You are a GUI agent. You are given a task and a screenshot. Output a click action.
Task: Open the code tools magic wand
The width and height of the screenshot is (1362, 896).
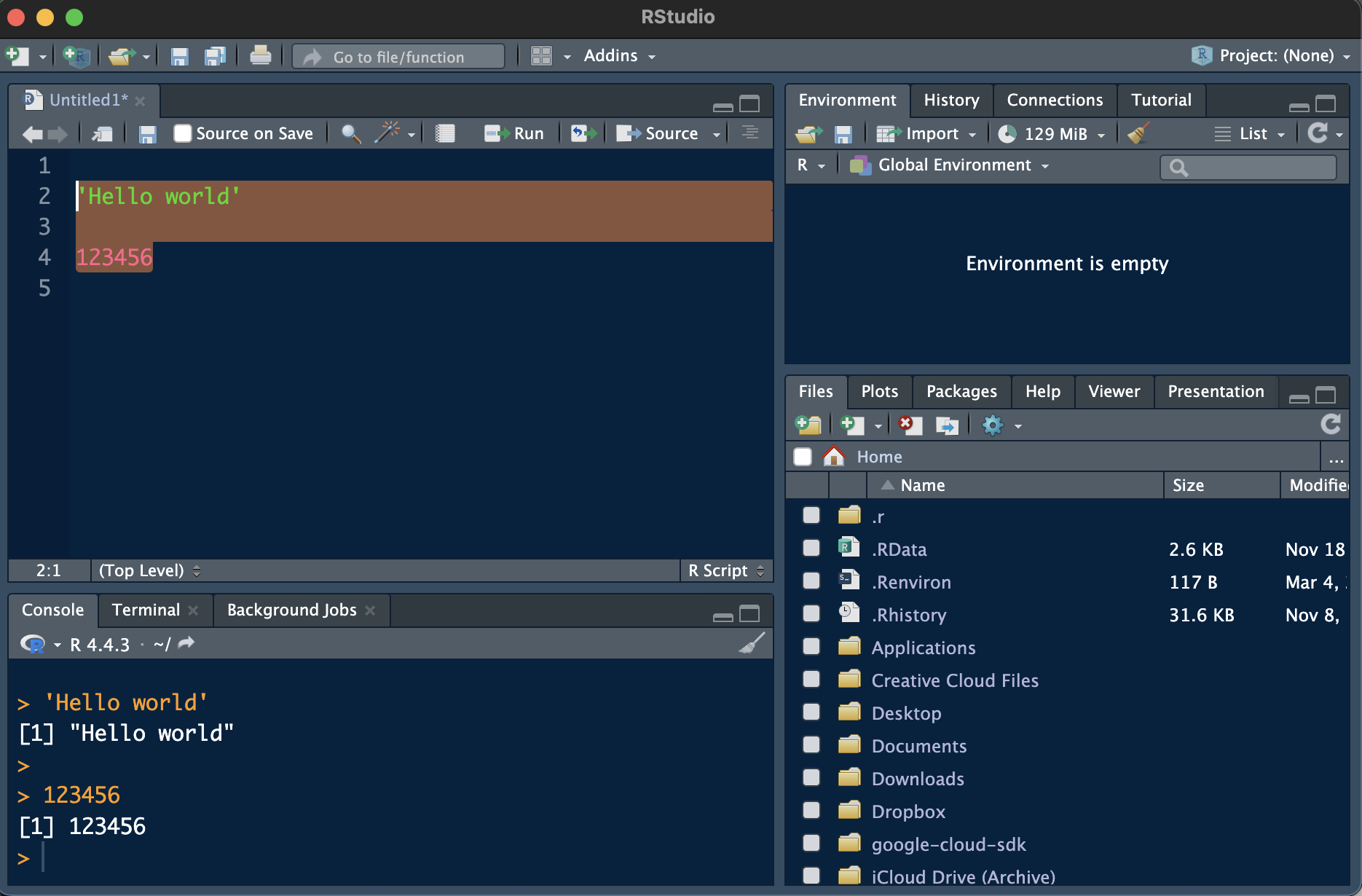tap(387, 133)
